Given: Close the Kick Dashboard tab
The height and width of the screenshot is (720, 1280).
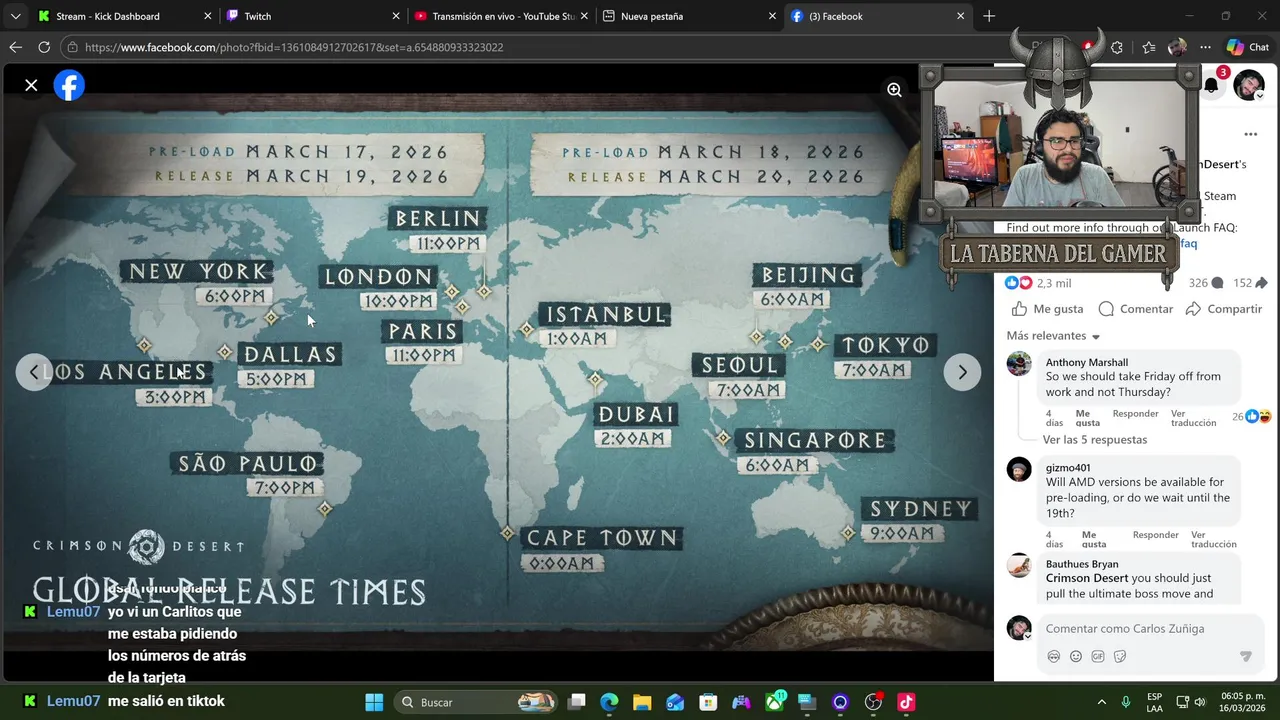Looking at the screenshot, I should pos(207,16).
